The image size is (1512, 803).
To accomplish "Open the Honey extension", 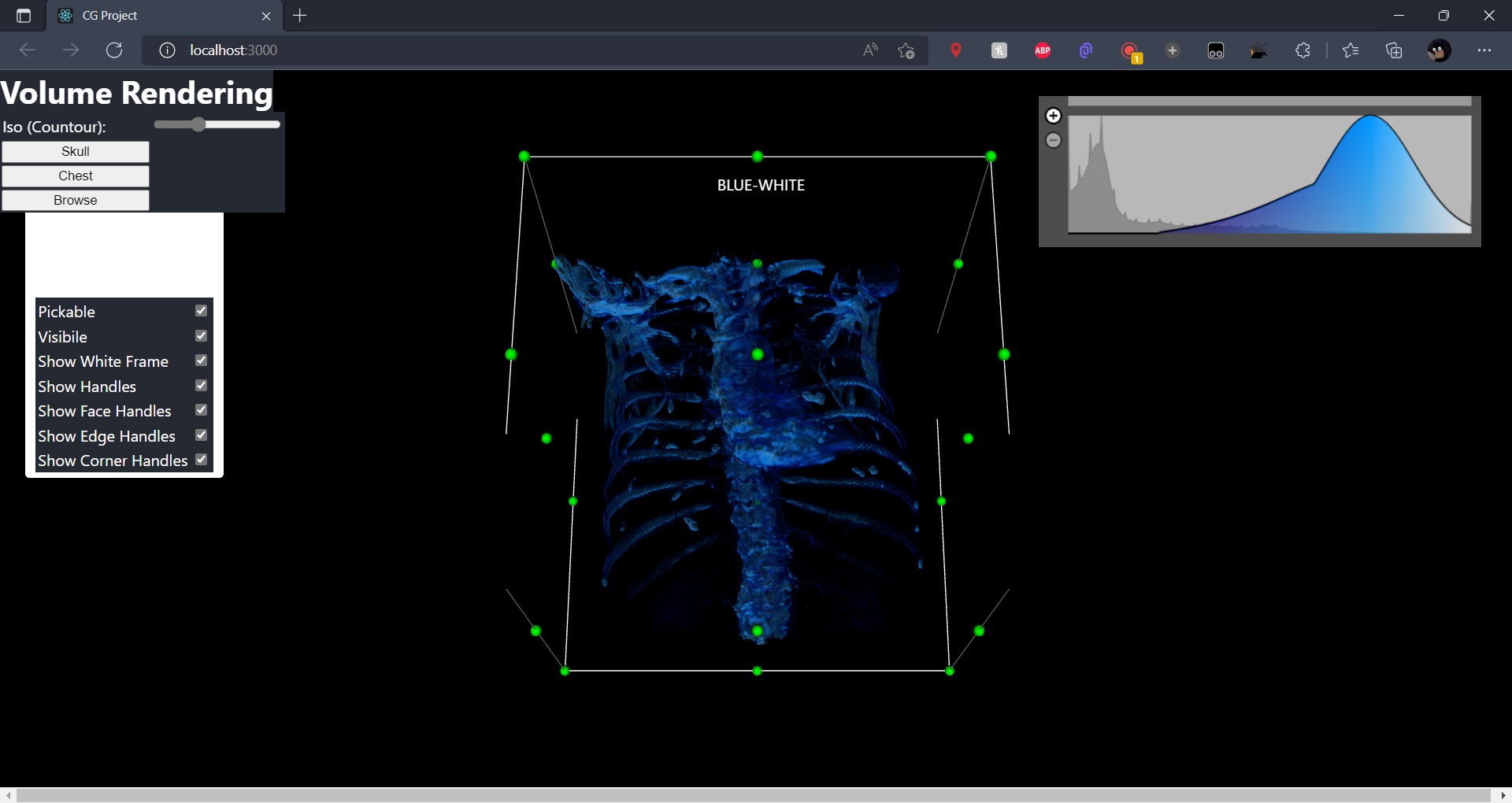I will 999,50.
